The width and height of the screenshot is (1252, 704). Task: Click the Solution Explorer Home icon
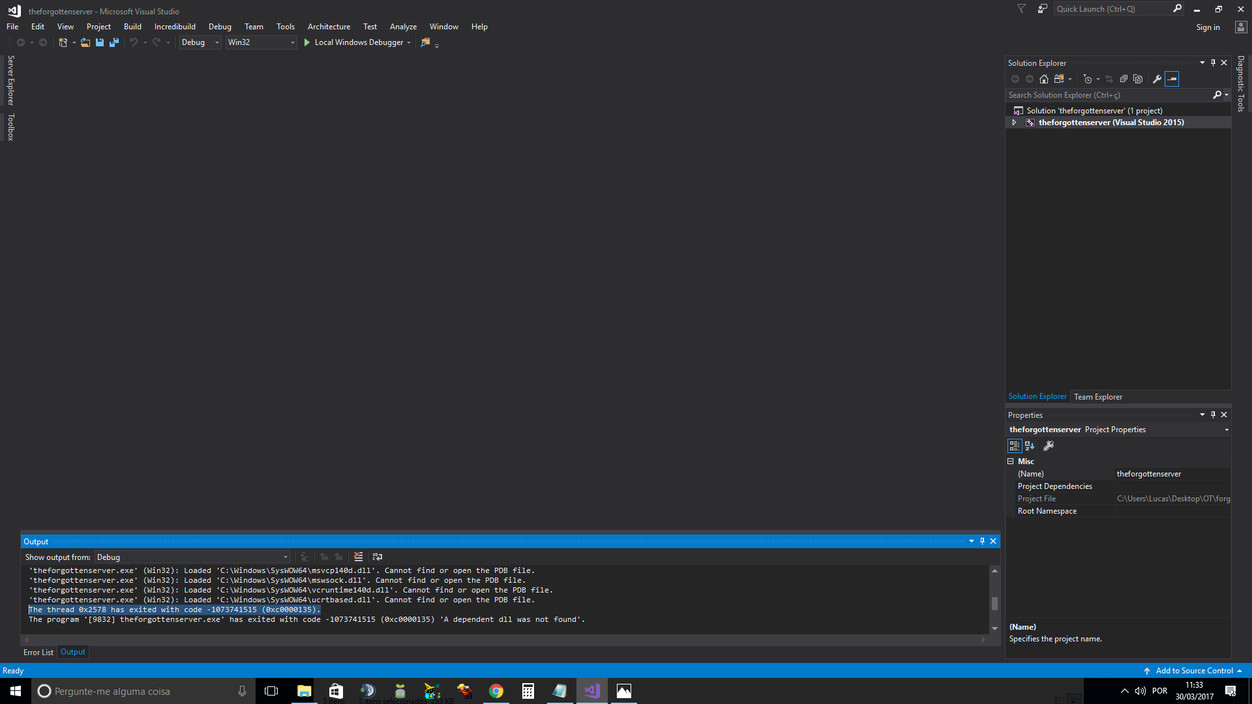pos(1043,79)
